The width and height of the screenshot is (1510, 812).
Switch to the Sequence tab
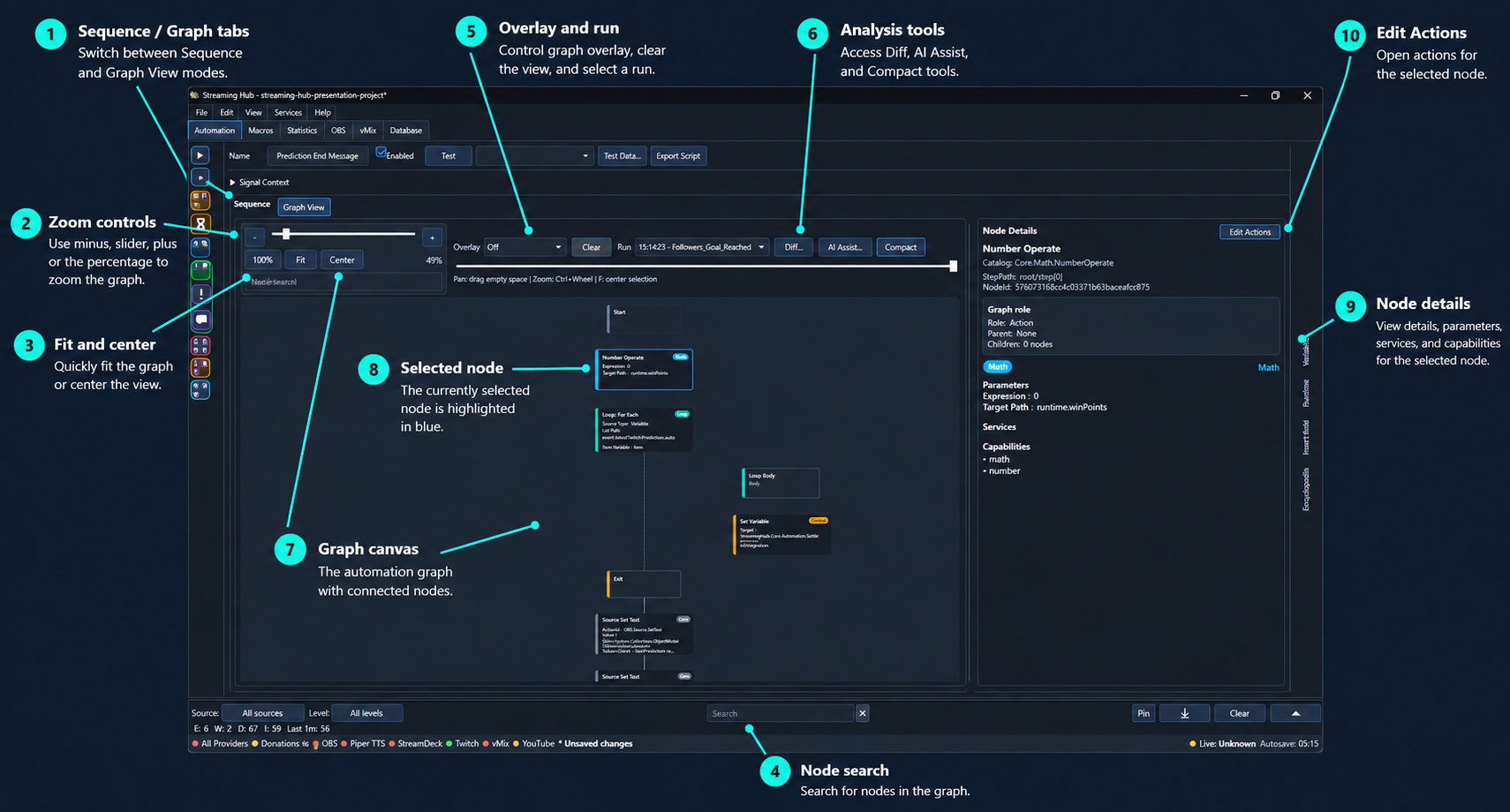252,205
